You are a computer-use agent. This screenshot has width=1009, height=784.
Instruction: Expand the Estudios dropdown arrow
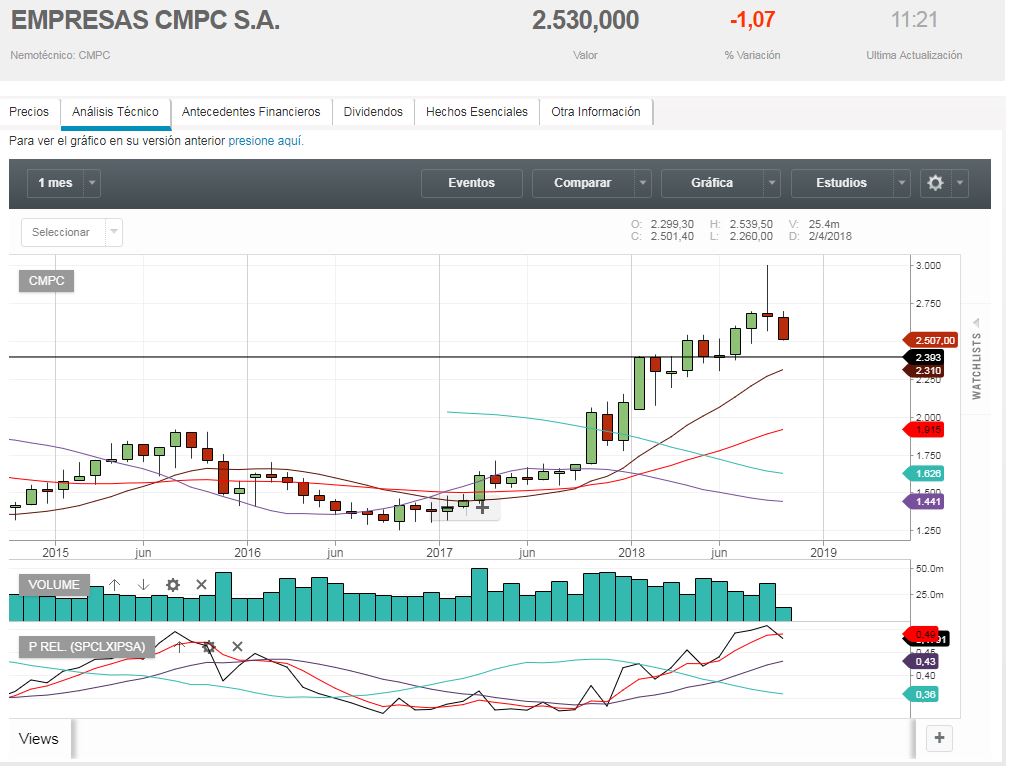tap(902, 183)
